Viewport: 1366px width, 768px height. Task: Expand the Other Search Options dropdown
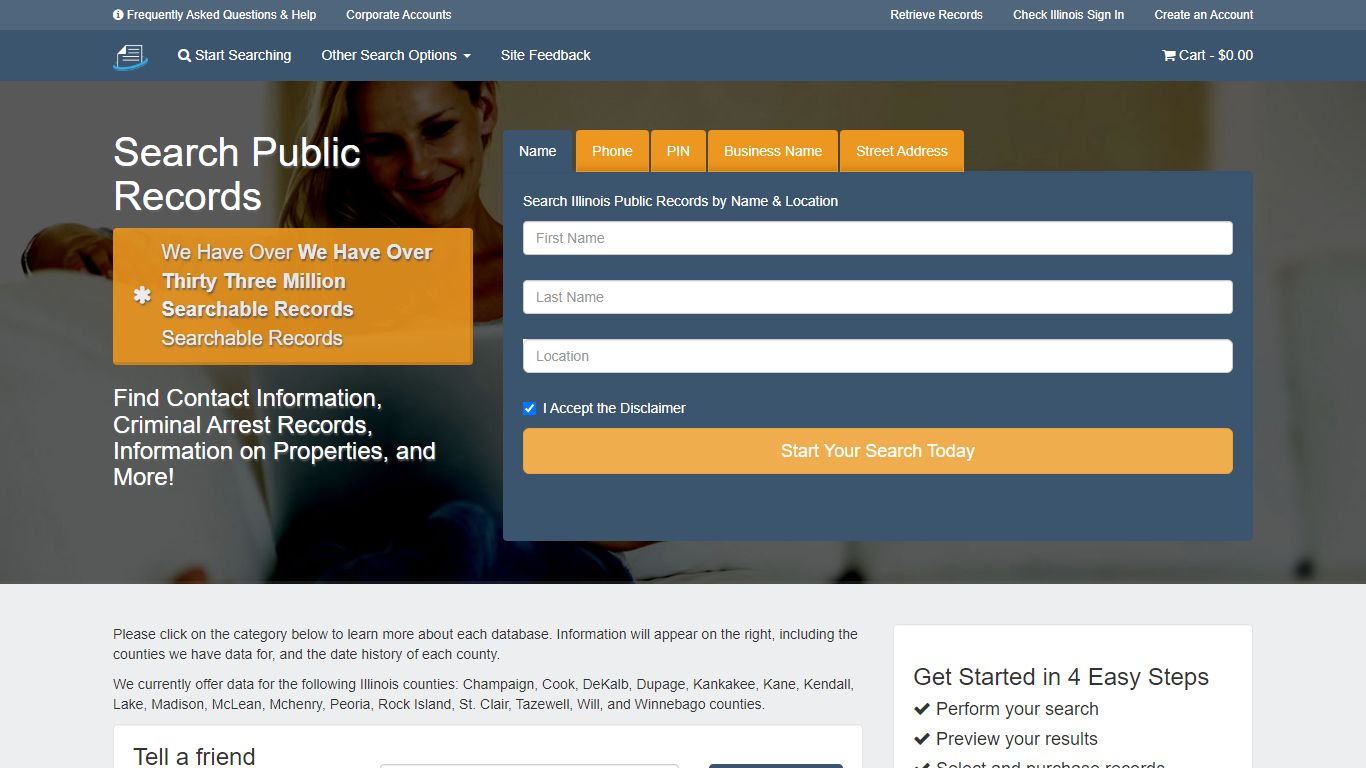pyautogui.click(x=396, y=55)
